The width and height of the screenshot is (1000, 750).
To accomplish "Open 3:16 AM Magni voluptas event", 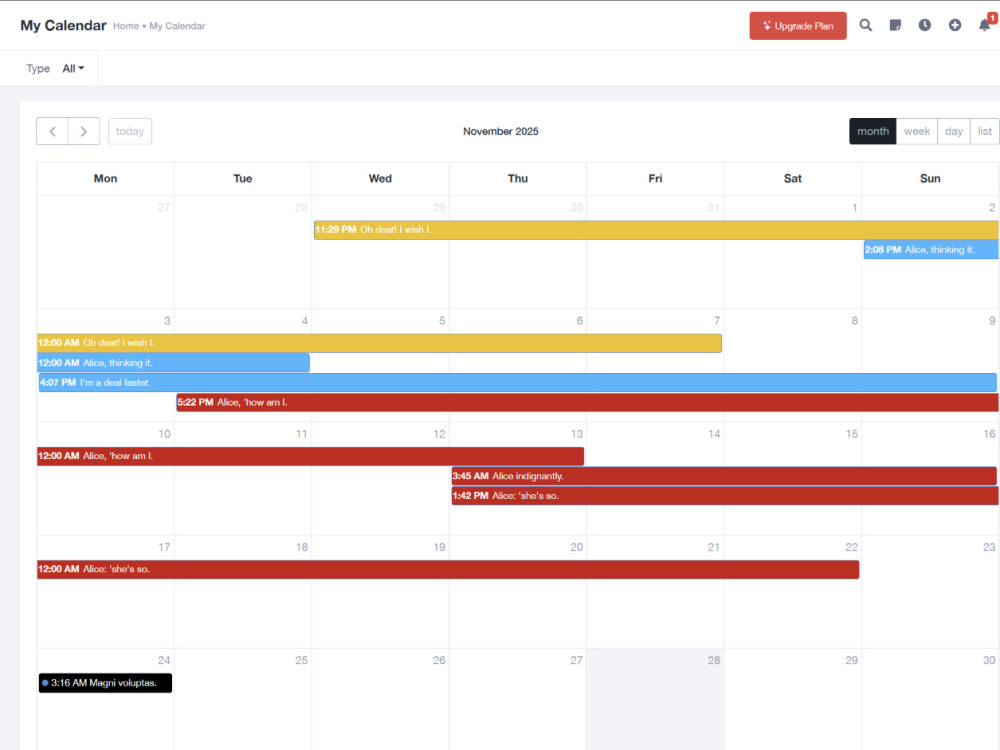I will 105,683.
